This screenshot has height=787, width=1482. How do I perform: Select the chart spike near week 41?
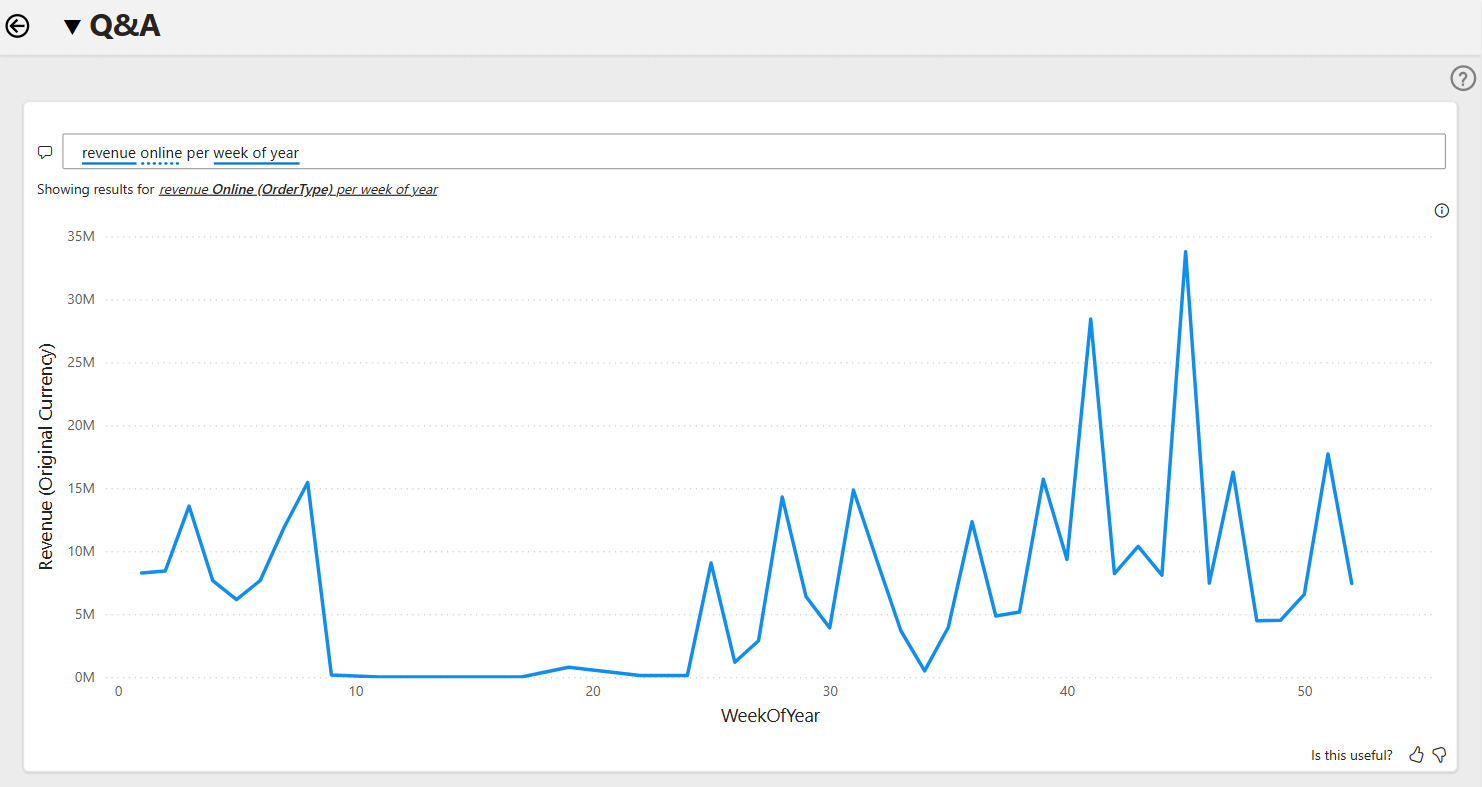pyautogui.click(x=1090, y=319)
